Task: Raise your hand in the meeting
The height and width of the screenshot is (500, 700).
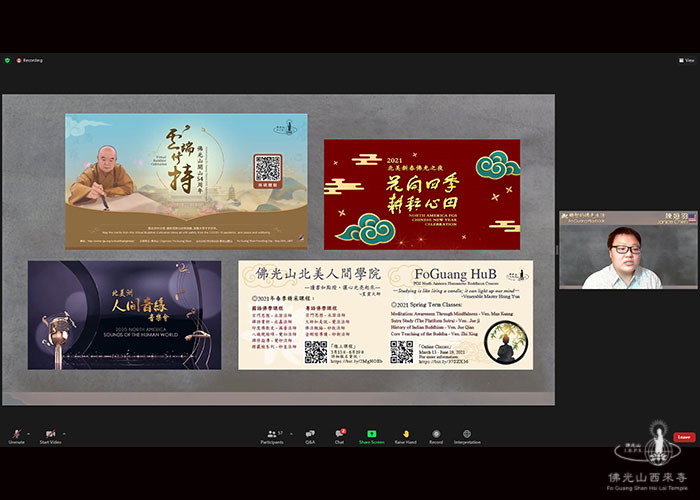Action: pos(405,436)
